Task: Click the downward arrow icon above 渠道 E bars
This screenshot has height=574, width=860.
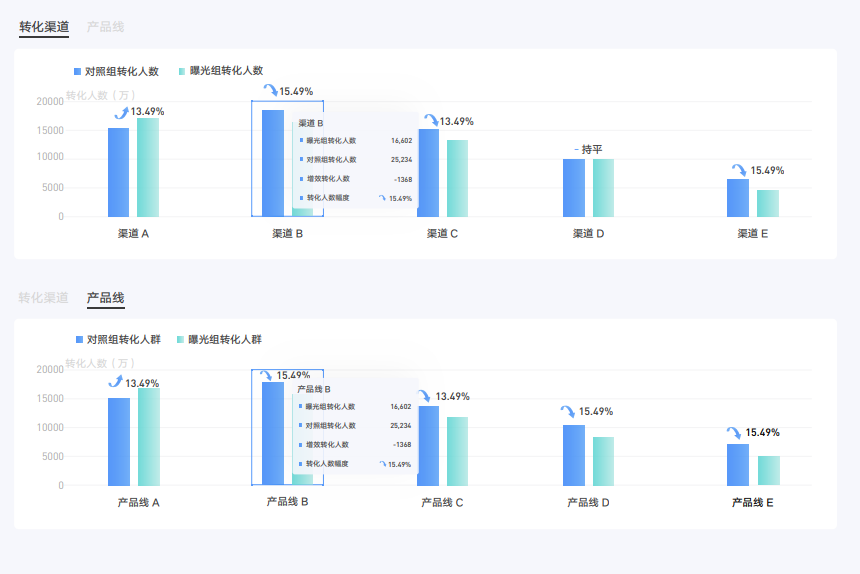Action: point(739,169)
